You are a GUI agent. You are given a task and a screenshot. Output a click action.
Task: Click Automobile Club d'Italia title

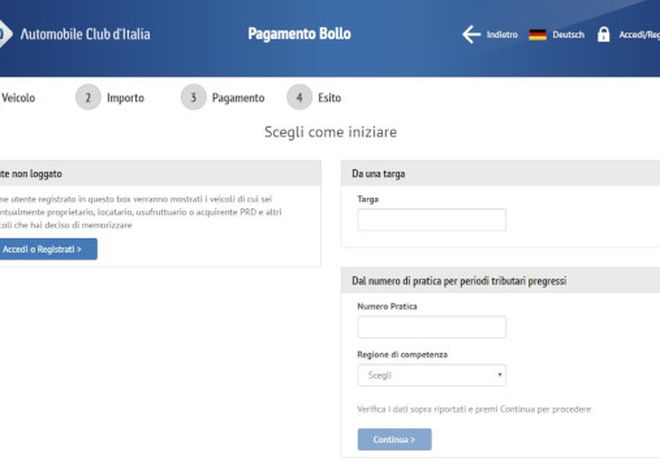coord(85,34)
